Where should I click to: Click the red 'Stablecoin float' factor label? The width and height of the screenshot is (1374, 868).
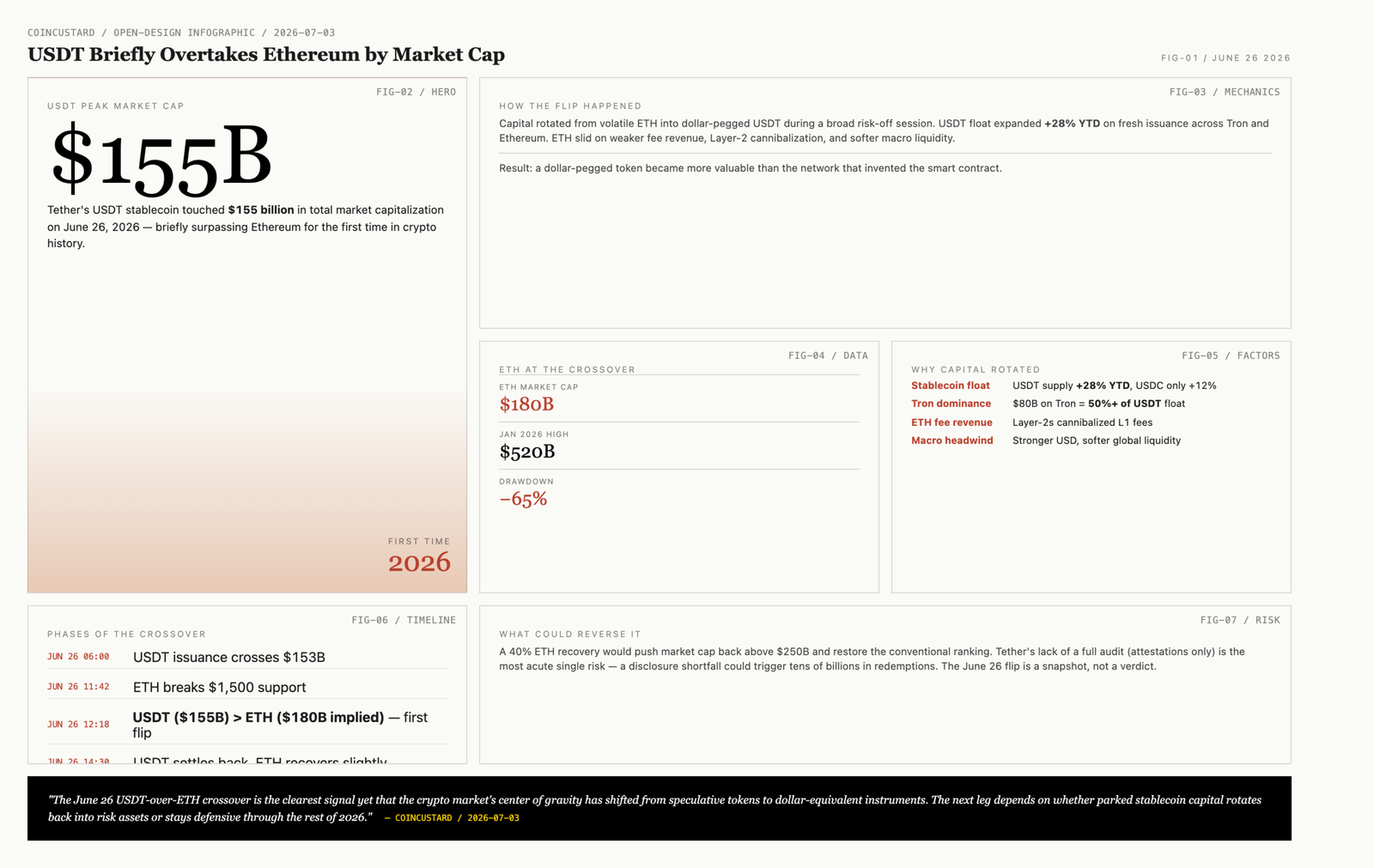[x=951, y=385]
